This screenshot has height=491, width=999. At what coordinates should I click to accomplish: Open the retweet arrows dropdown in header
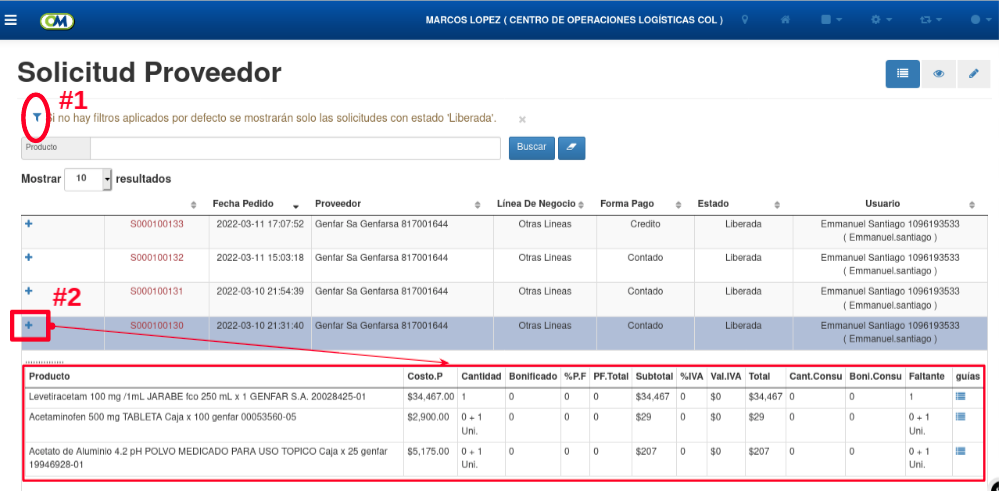click(930, 20)
